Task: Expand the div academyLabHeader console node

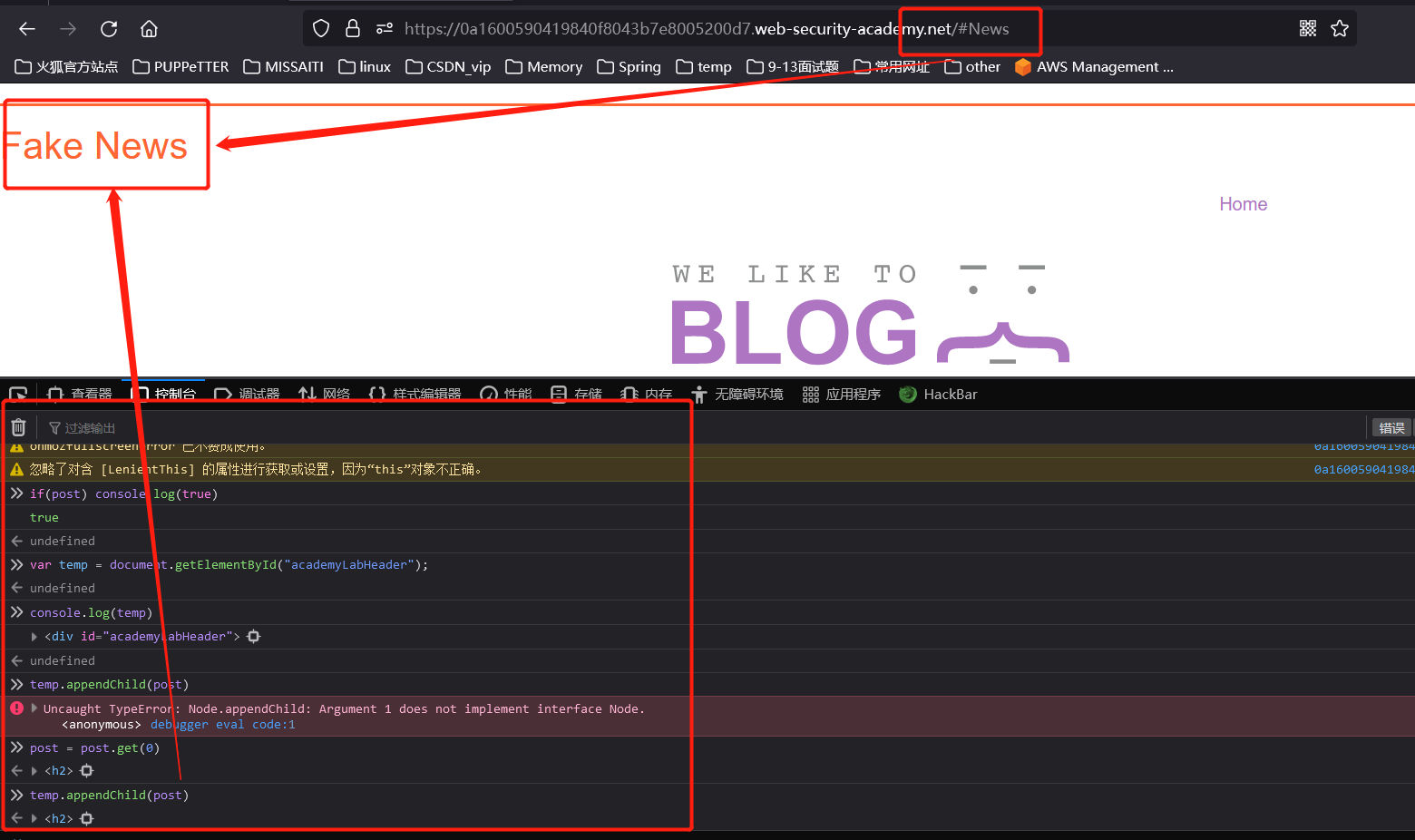Action: point(34,637)
